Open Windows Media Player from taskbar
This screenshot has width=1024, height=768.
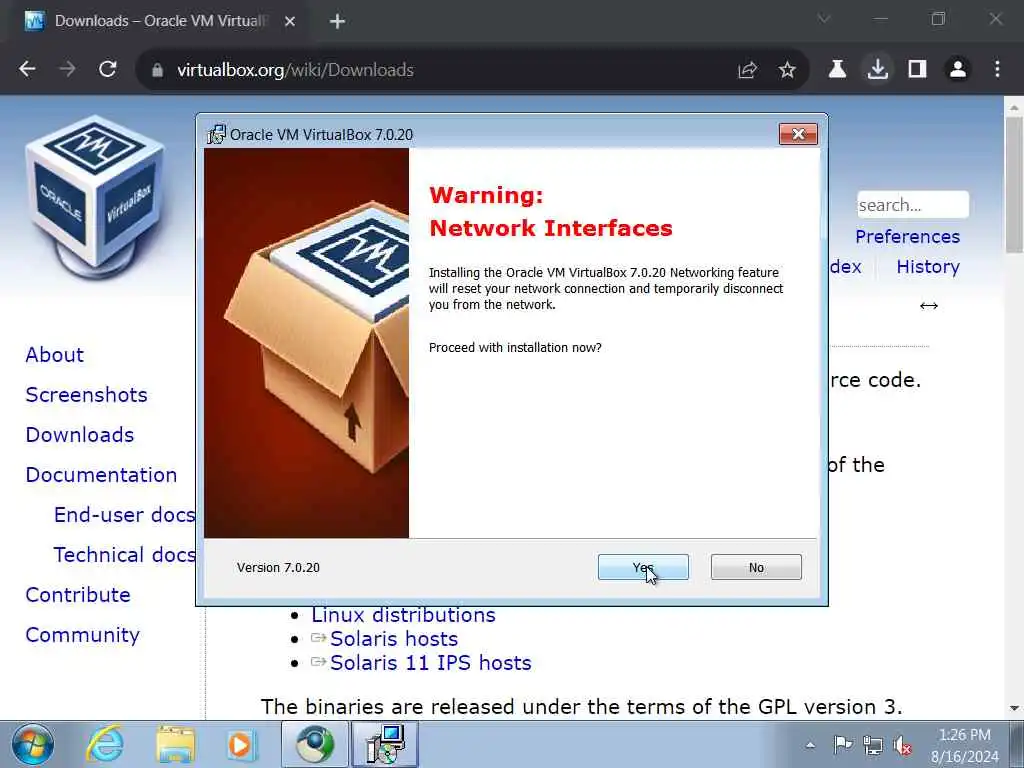tap(240, 744)
